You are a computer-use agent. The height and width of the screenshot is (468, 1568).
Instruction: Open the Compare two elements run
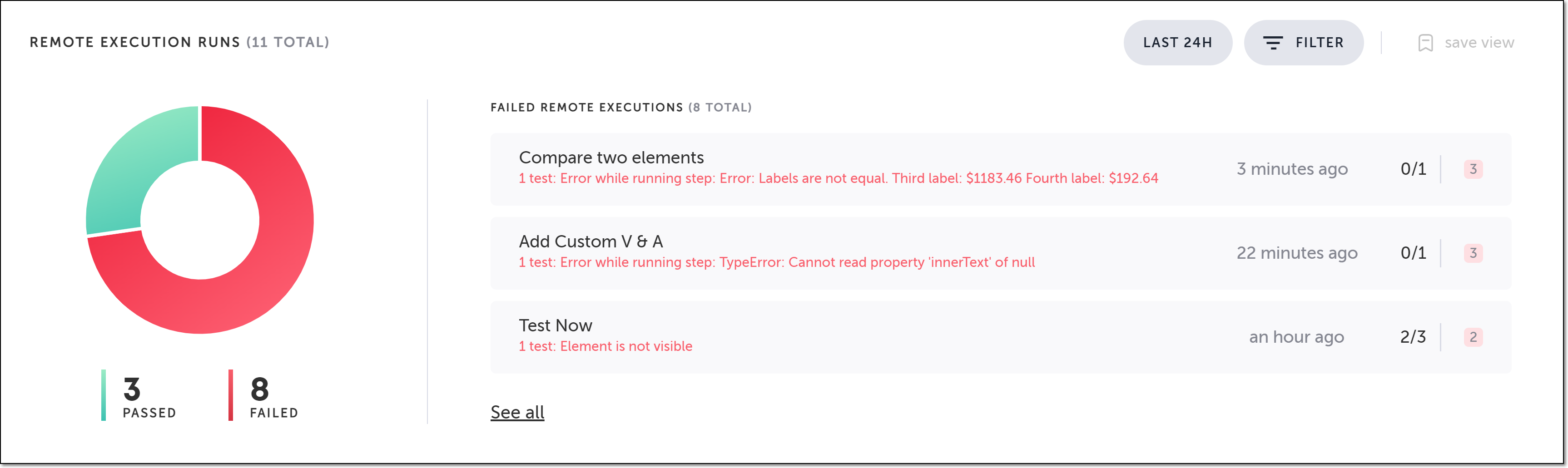pyautogui.click(x=611, y=158)
